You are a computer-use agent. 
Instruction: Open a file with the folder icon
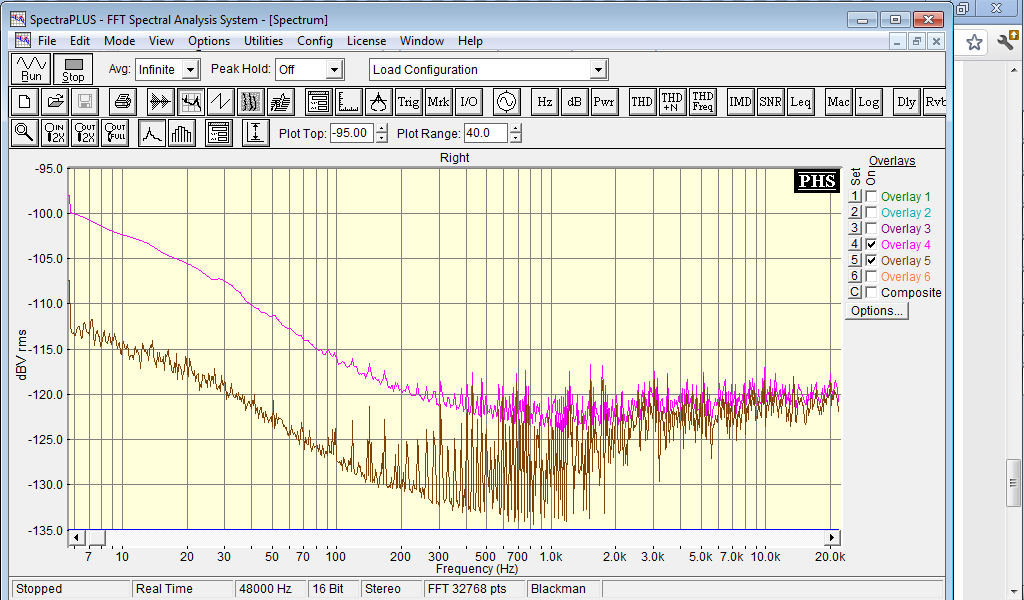pos(56,101)
